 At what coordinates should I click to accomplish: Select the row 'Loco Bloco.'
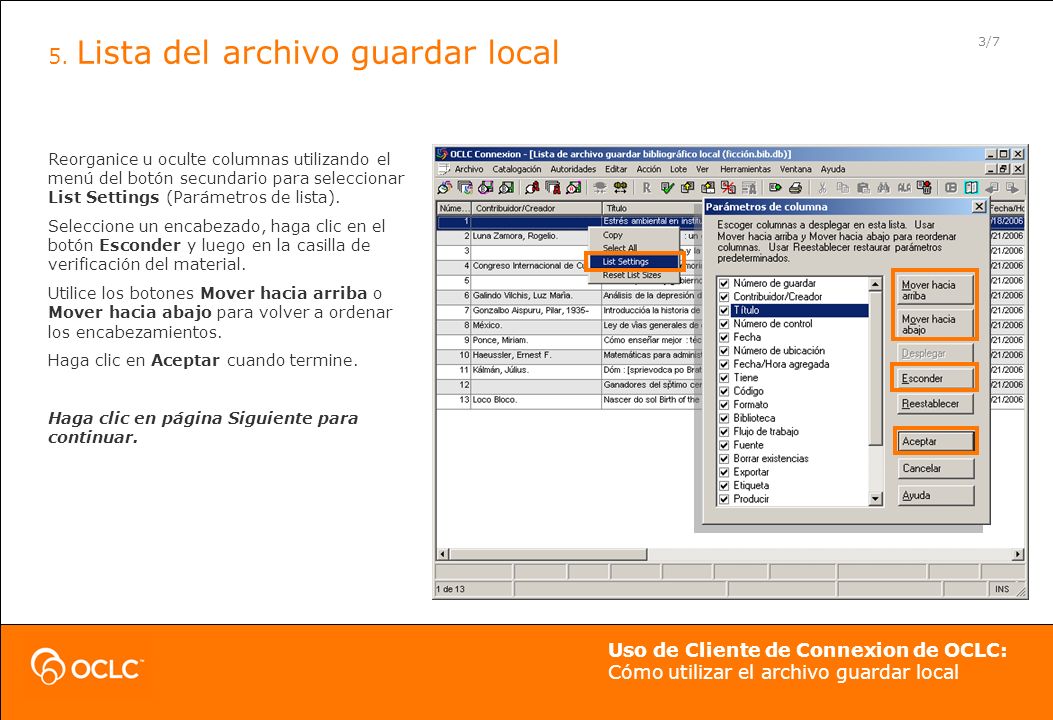coord(569,400)
